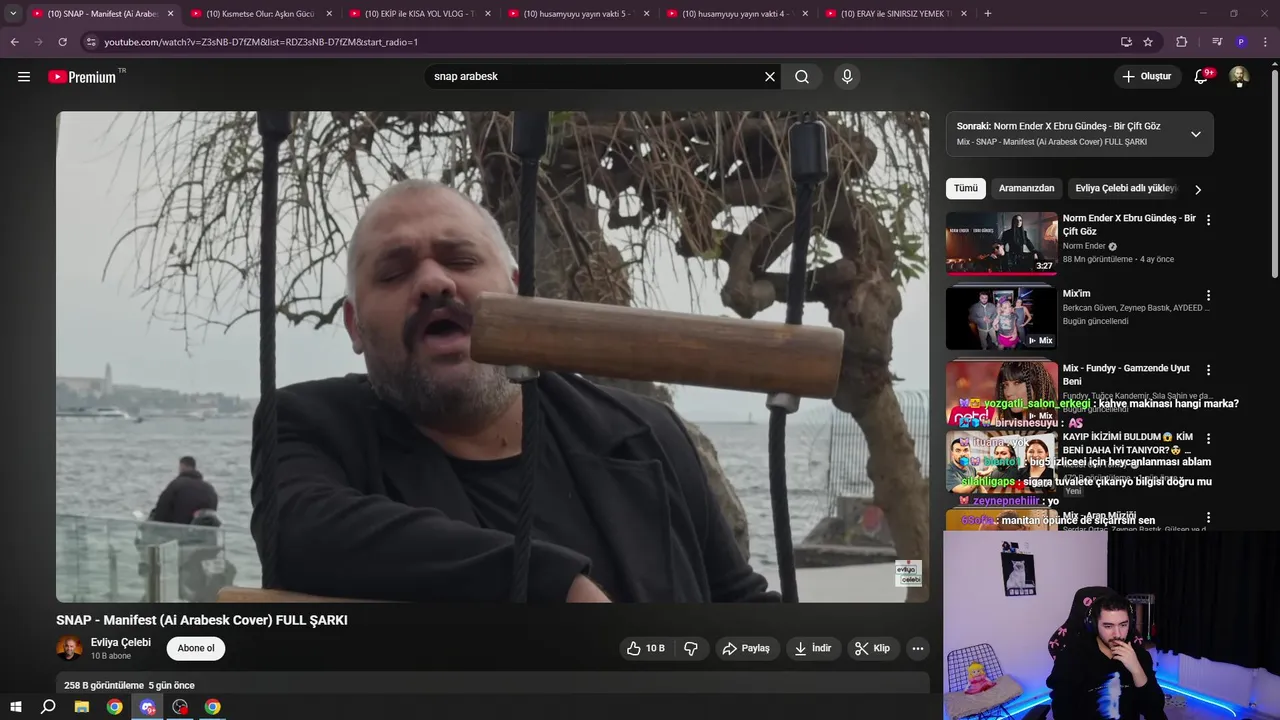
Task: Start voice search with microphone icon
Action: [x=847, y=77]
